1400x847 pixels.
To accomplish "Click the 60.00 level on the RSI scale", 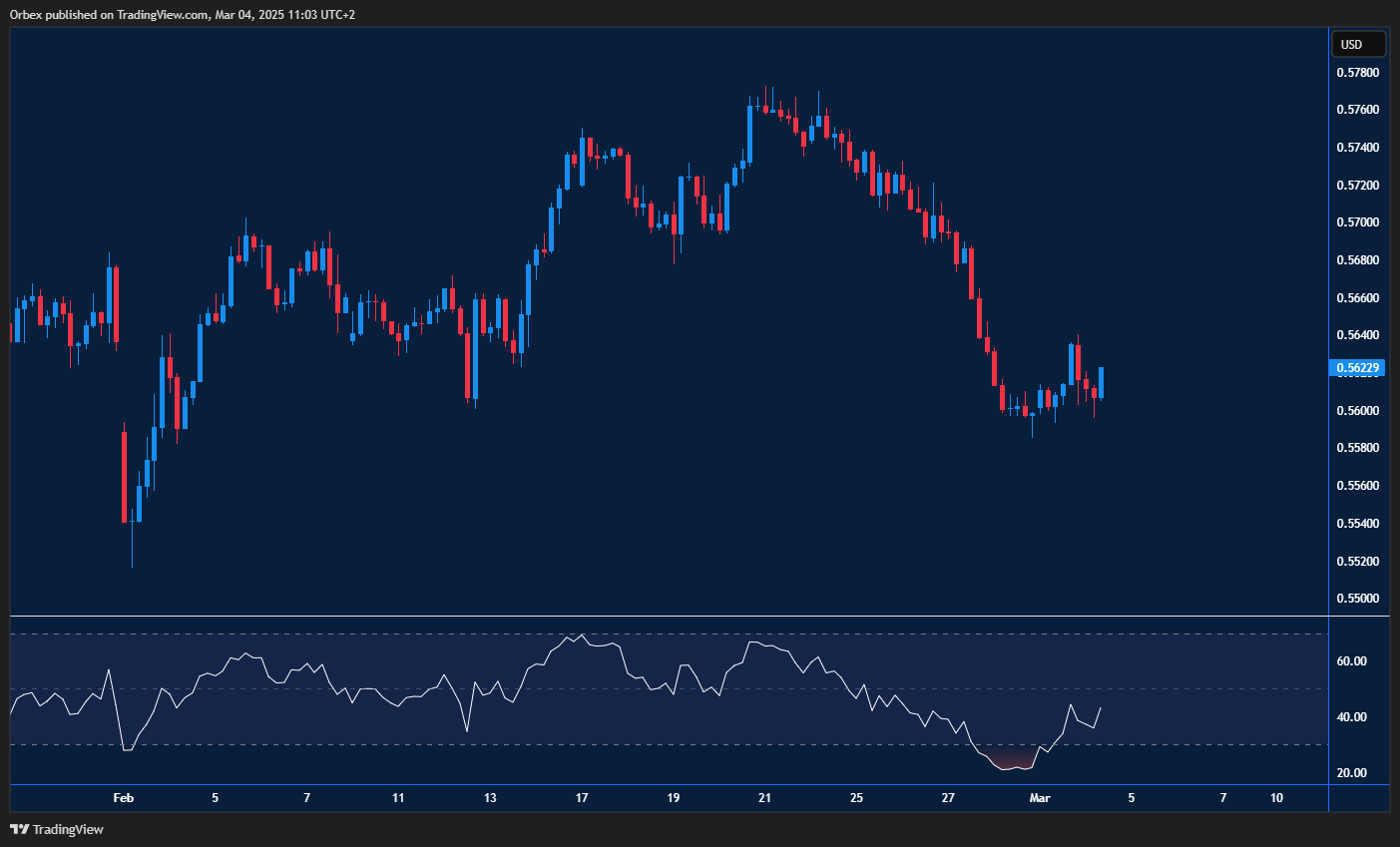I will (1350, 658).
